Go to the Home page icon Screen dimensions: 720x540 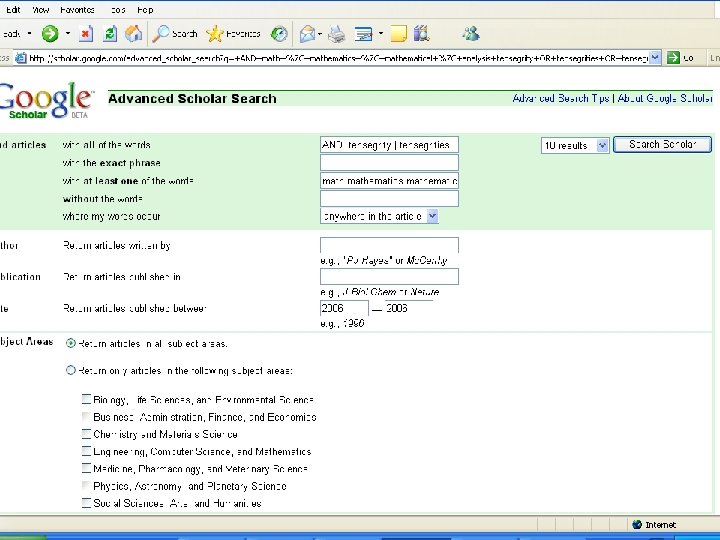point(134,34)
